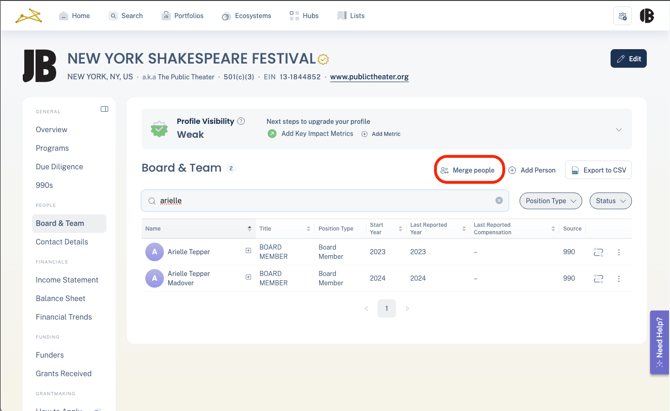Image resolution: width=670 pixels, height=411 pixels.
Task: Open the Position Type filter dropdown
Action: coord(550,201)
